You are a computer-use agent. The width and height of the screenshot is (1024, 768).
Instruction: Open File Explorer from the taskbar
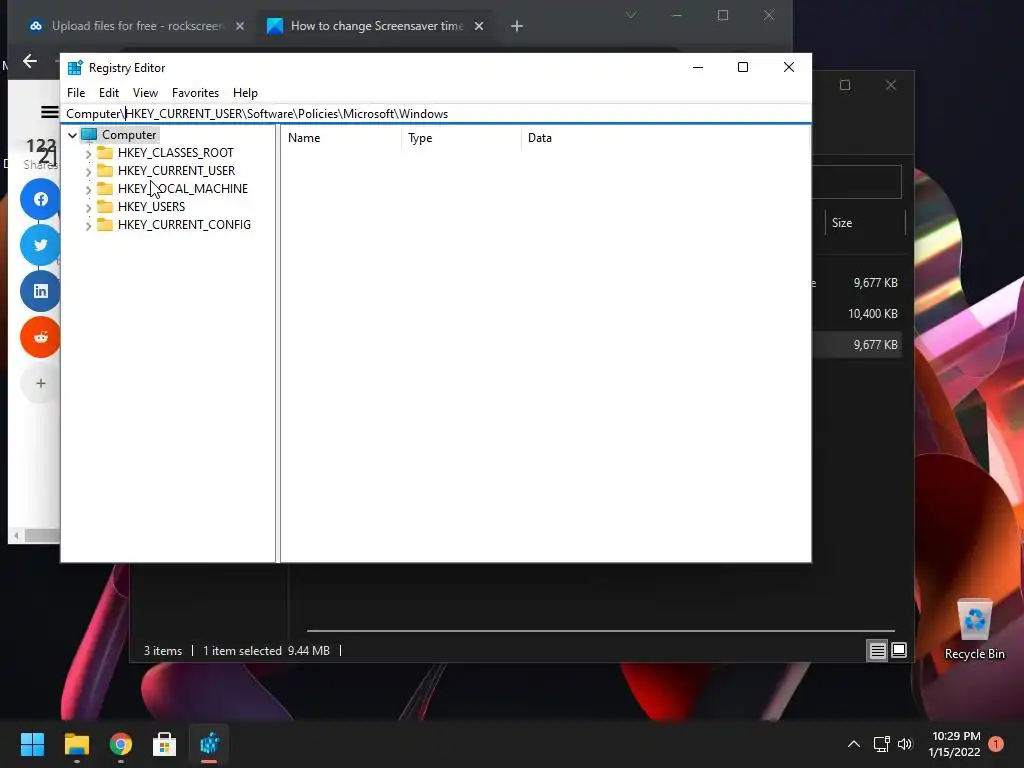pyautogui.click(x=76, y=744)
